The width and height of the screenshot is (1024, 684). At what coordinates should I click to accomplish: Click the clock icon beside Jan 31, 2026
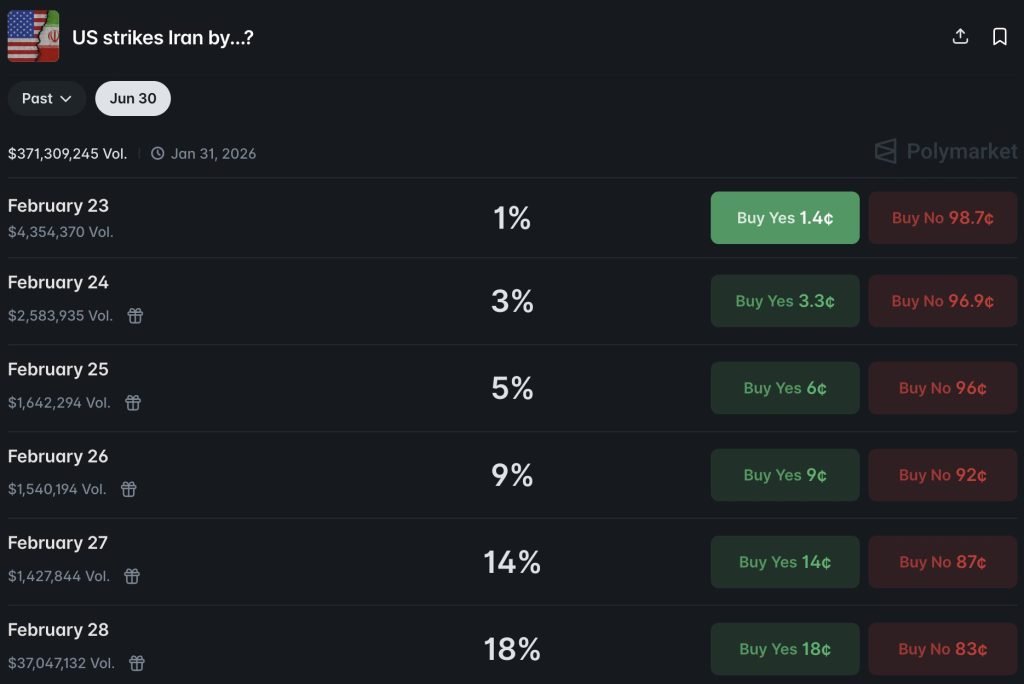[158, 154]
